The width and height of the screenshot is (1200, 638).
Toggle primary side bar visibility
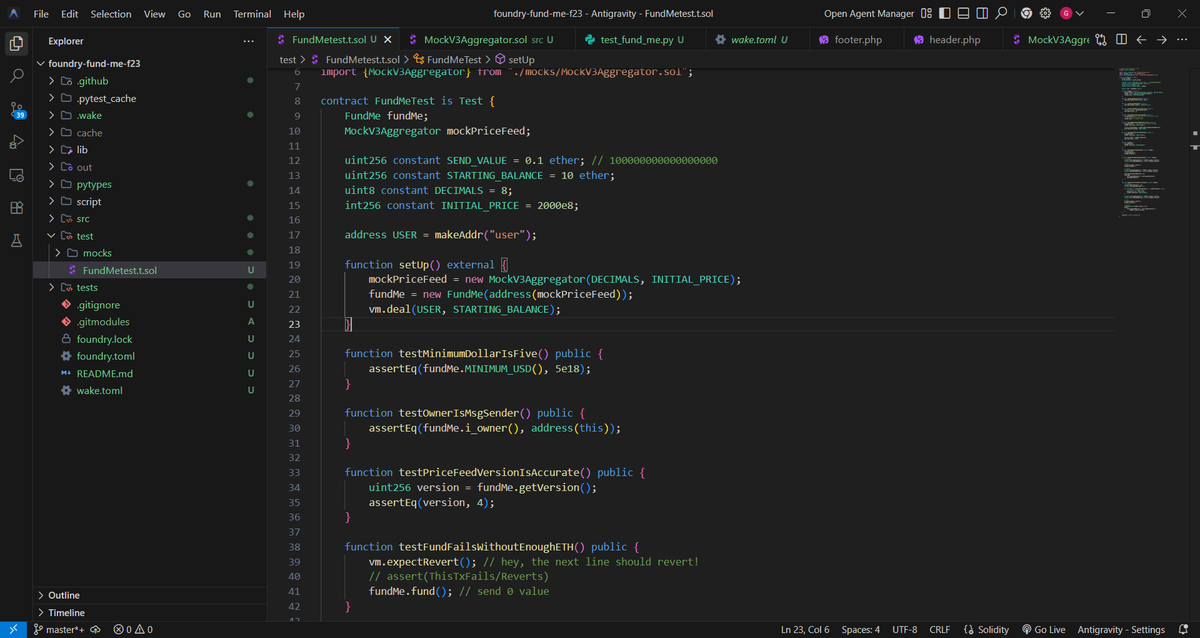point(947,14)
